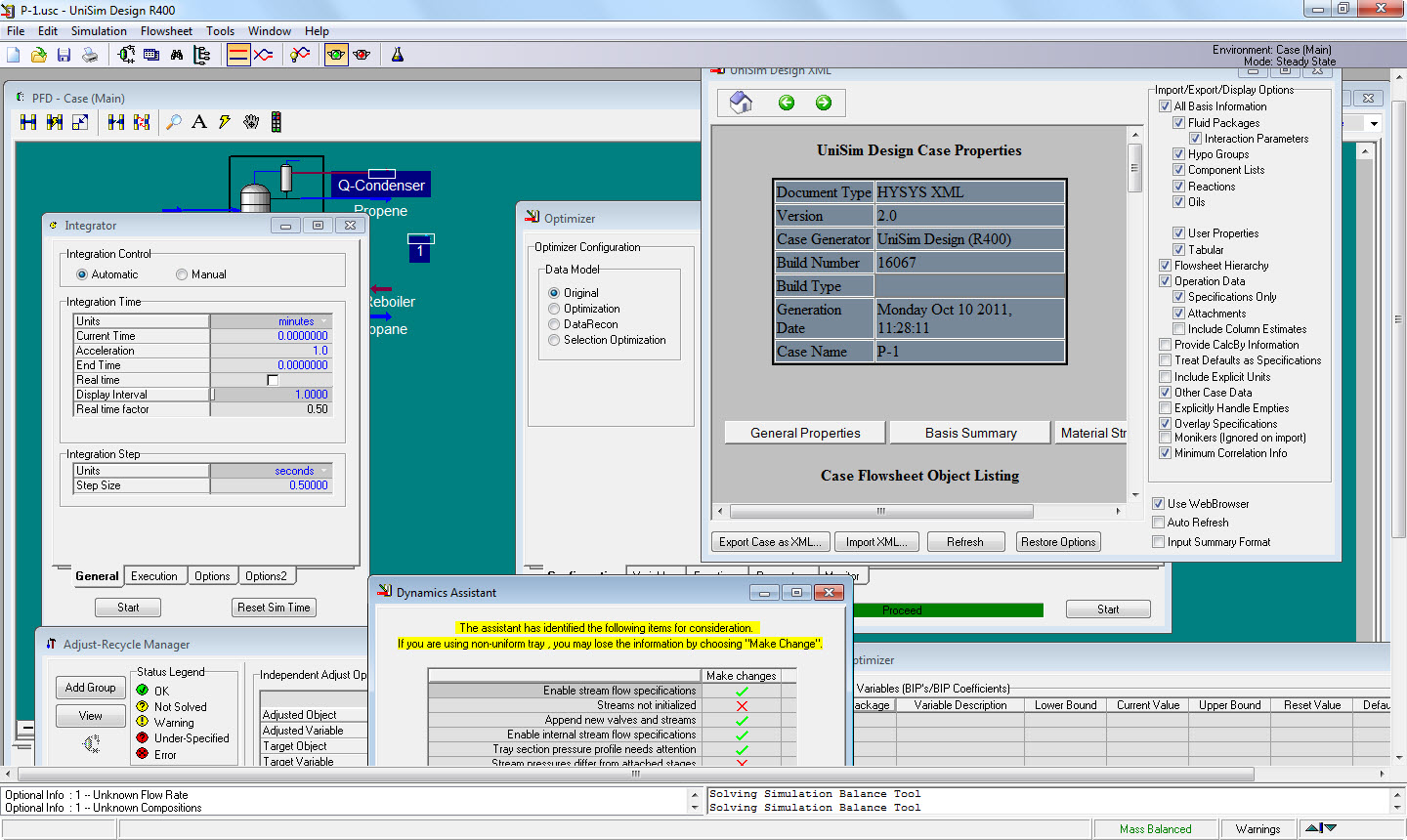The height and width of the screenshot is (840, 1407).
Task: Open the binoculars Object Navigator icon
Action: [x=177, y=55]
